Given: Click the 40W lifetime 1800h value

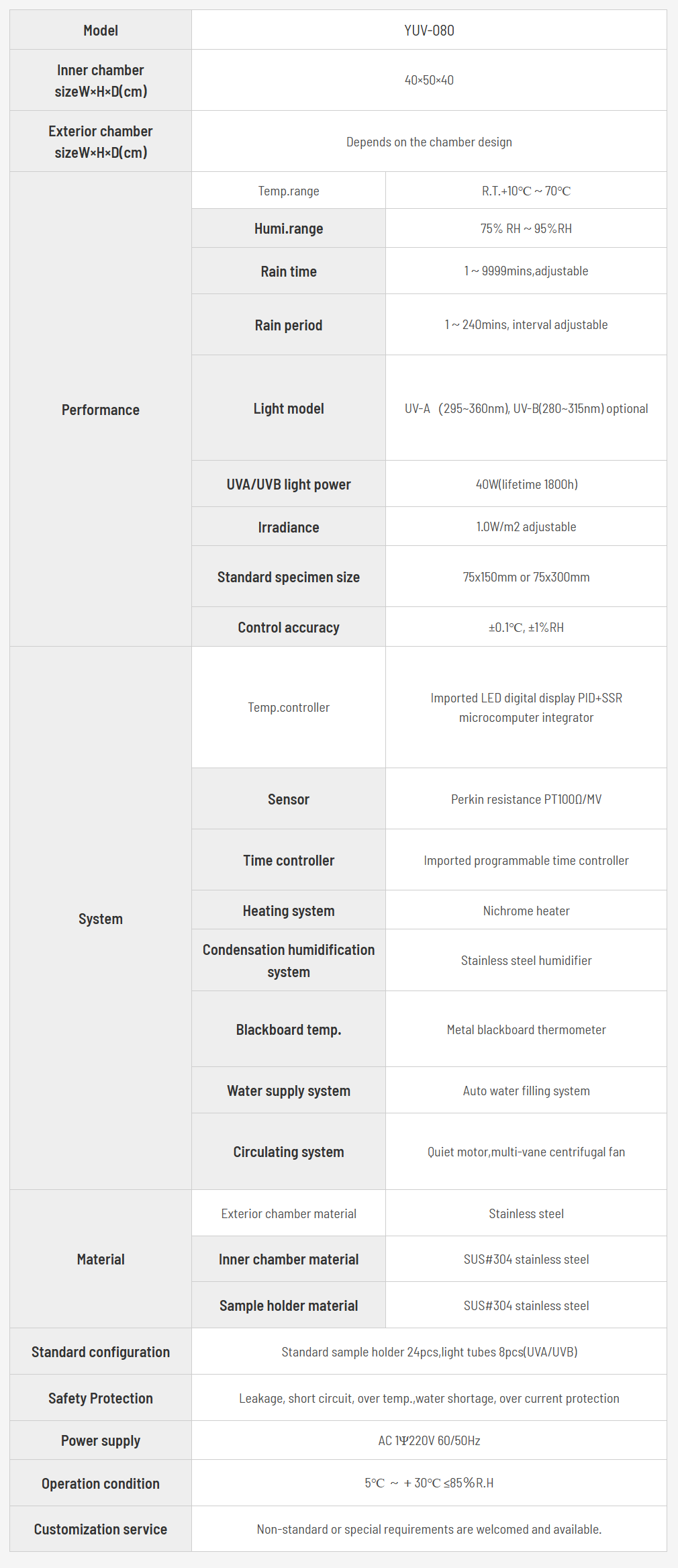Looking at the screenshot, I should [526, 484].
